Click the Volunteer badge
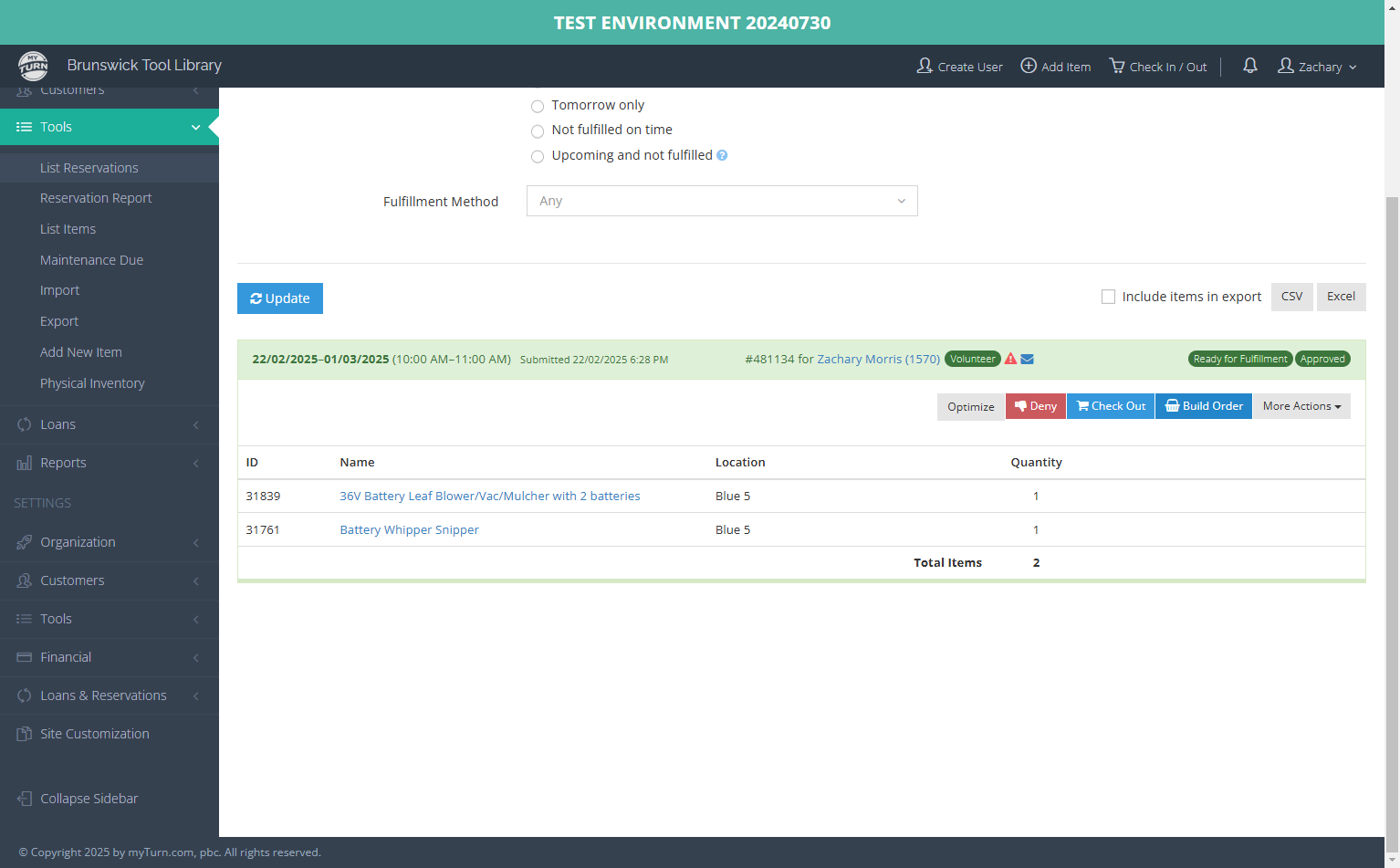The image size is (1400, 868). (973, 359)
